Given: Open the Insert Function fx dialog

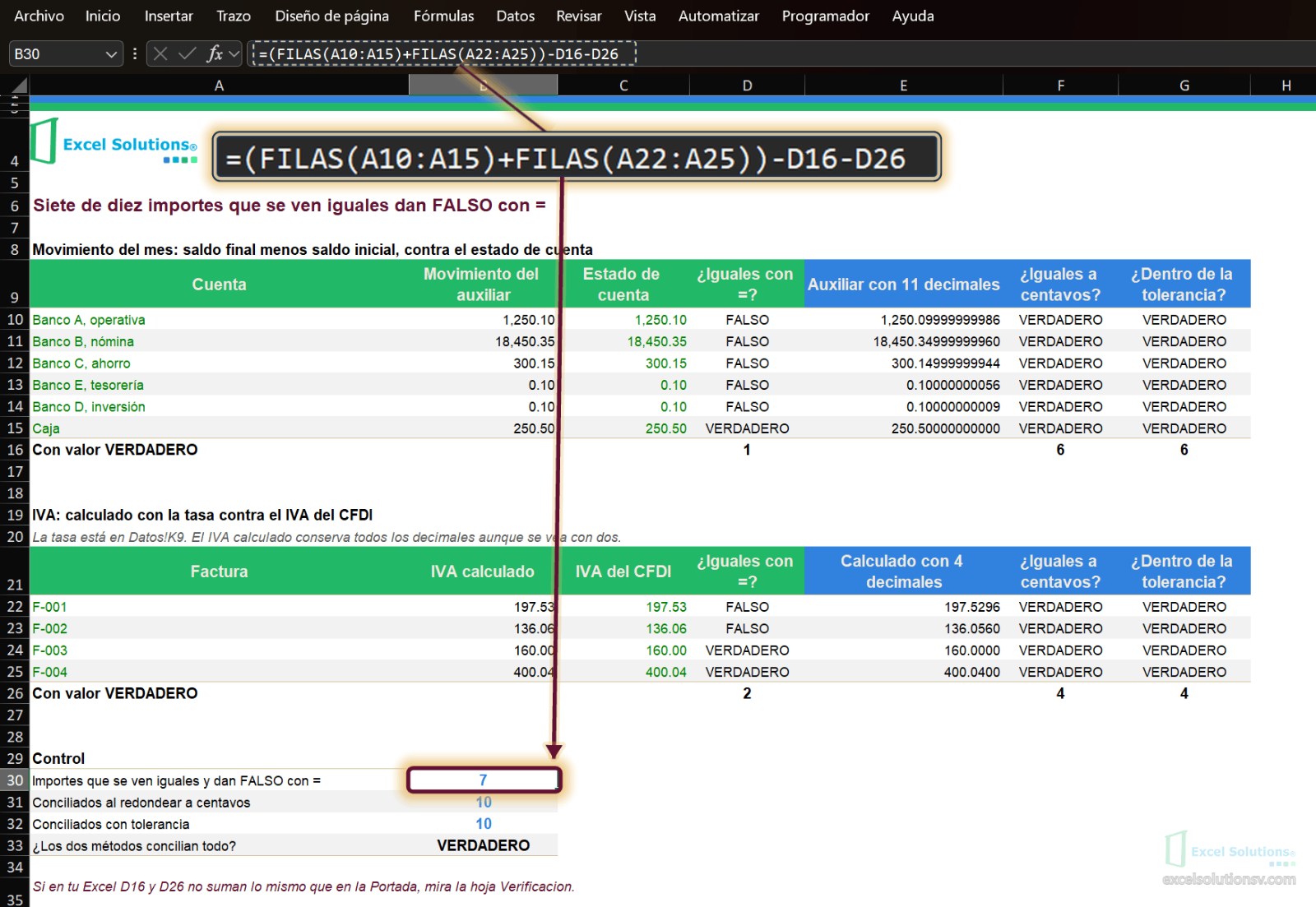Looking at the screenshot, I should pyautogui.click(x=215, y=54).
